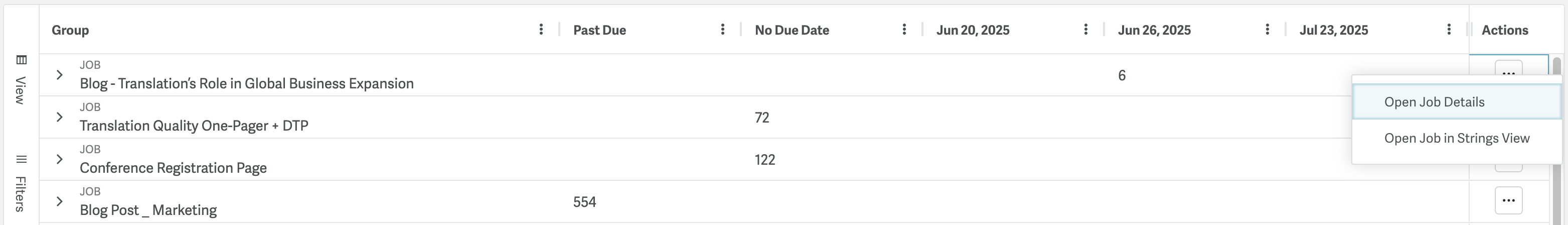
Task: Open the Jun 26, 2025 column menu
Action: coord(1267,29)
